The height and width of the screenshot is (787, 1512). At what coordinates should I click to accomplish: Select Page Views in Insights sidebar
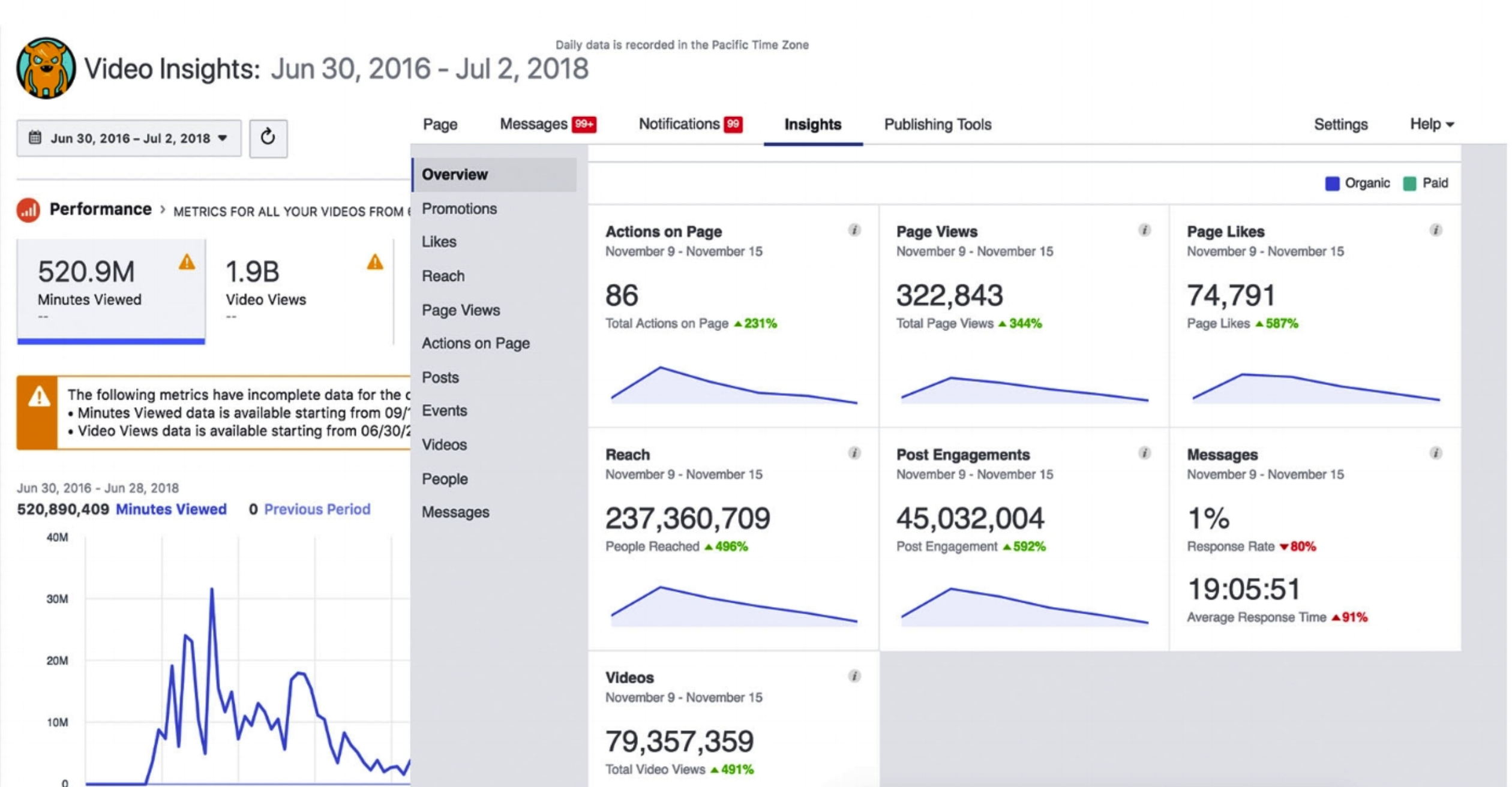pyautogui.click(x=460, y=310)
